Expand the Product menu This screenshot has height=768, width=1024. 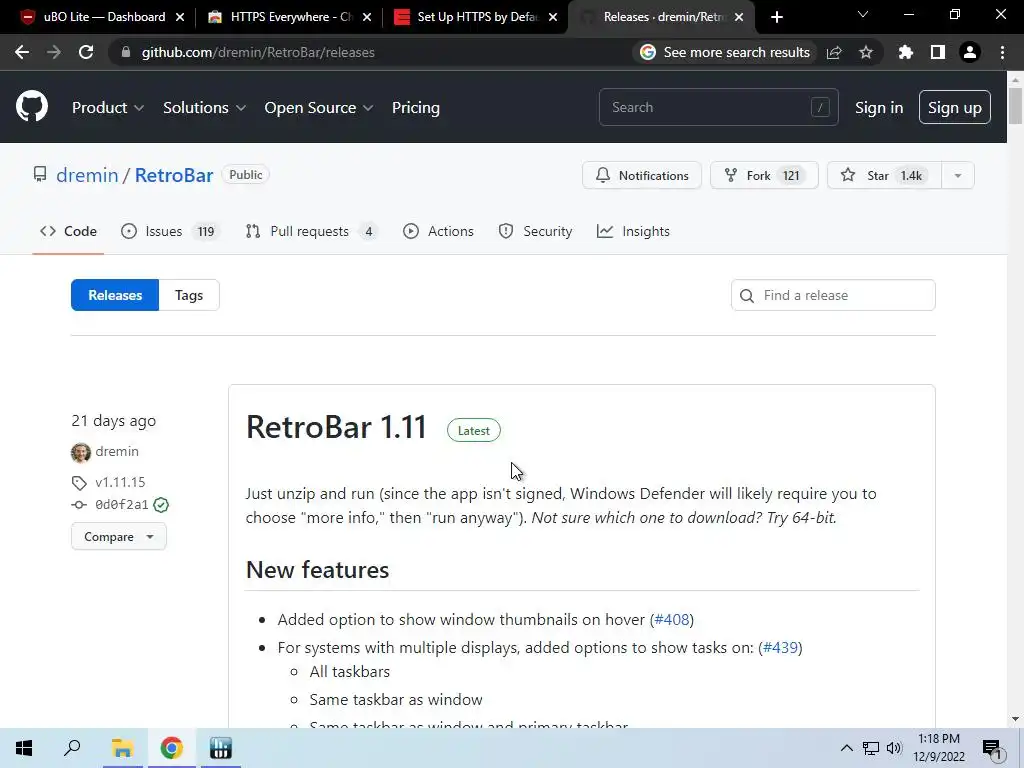[108, 108]
